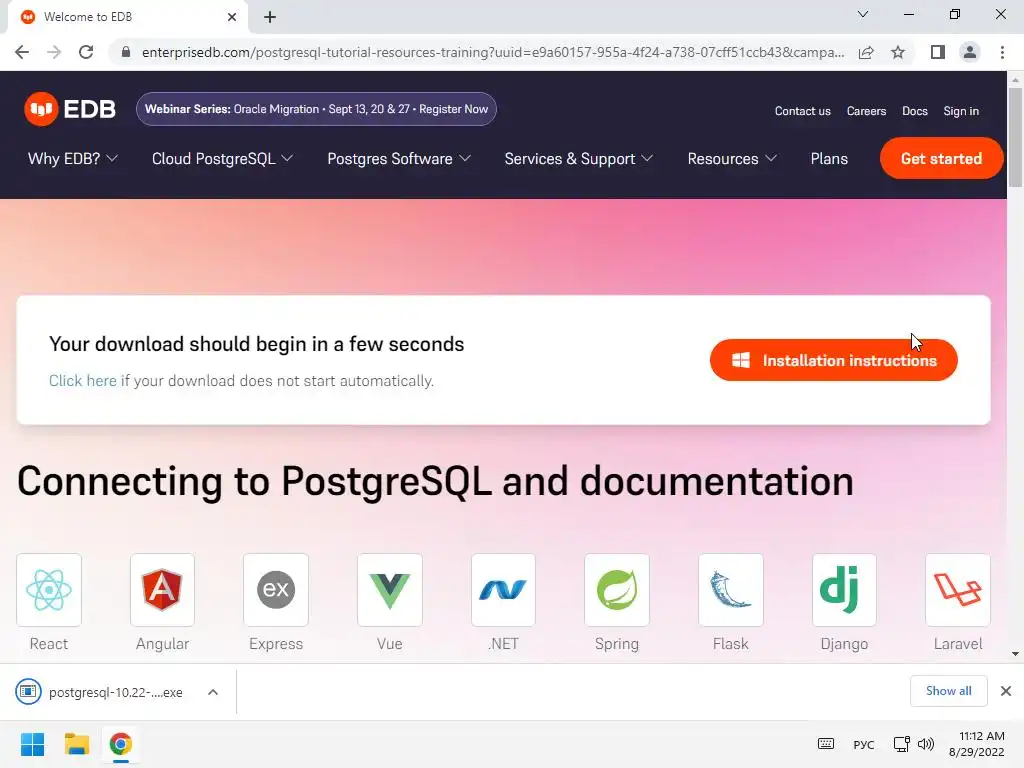This screenshot has height=768, width=1024.
Task: Click the browser forward arrow
Action: tap(54, 52)
